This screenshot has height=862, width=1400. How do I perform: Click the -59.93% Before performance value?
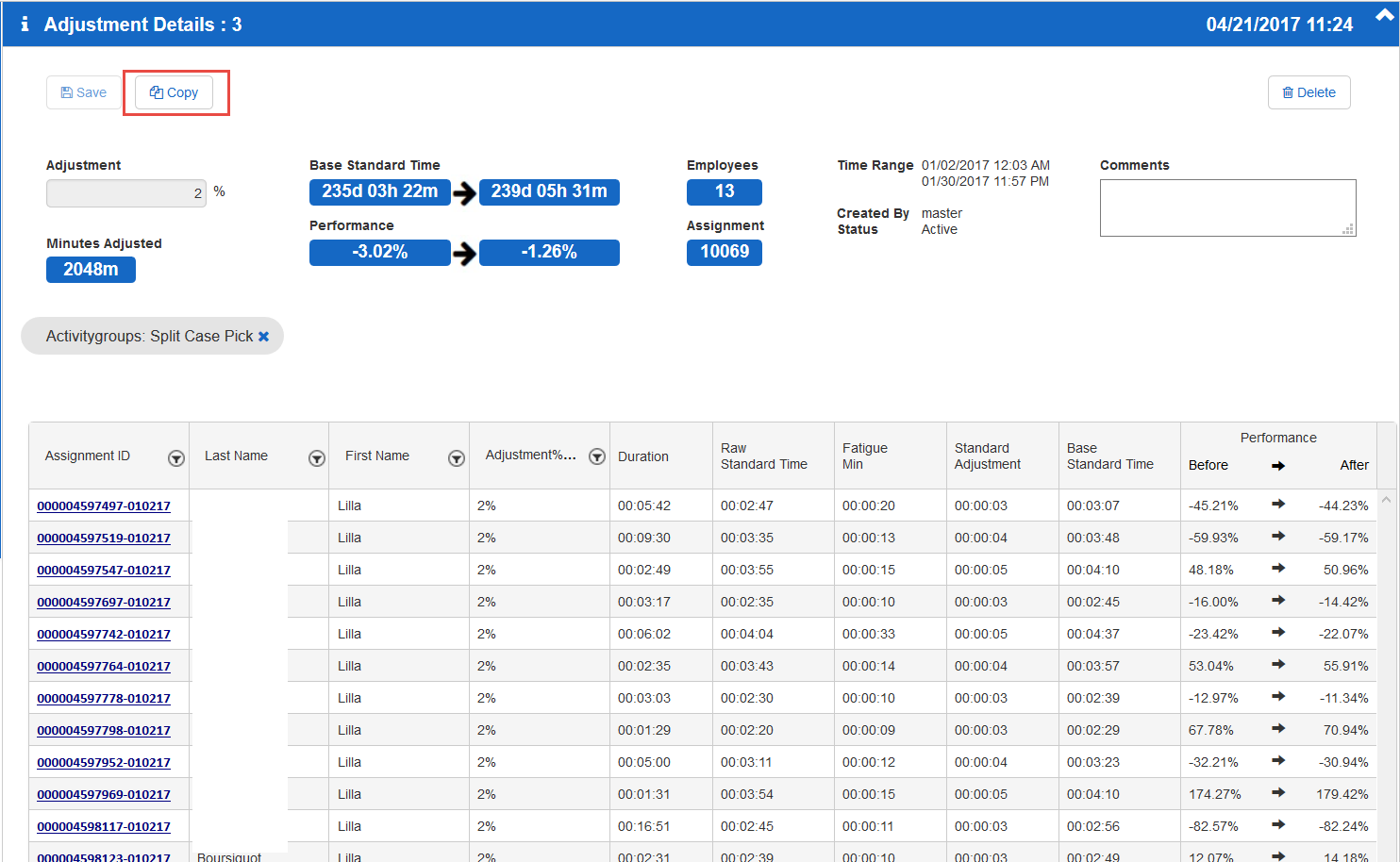pos(1213,539)
